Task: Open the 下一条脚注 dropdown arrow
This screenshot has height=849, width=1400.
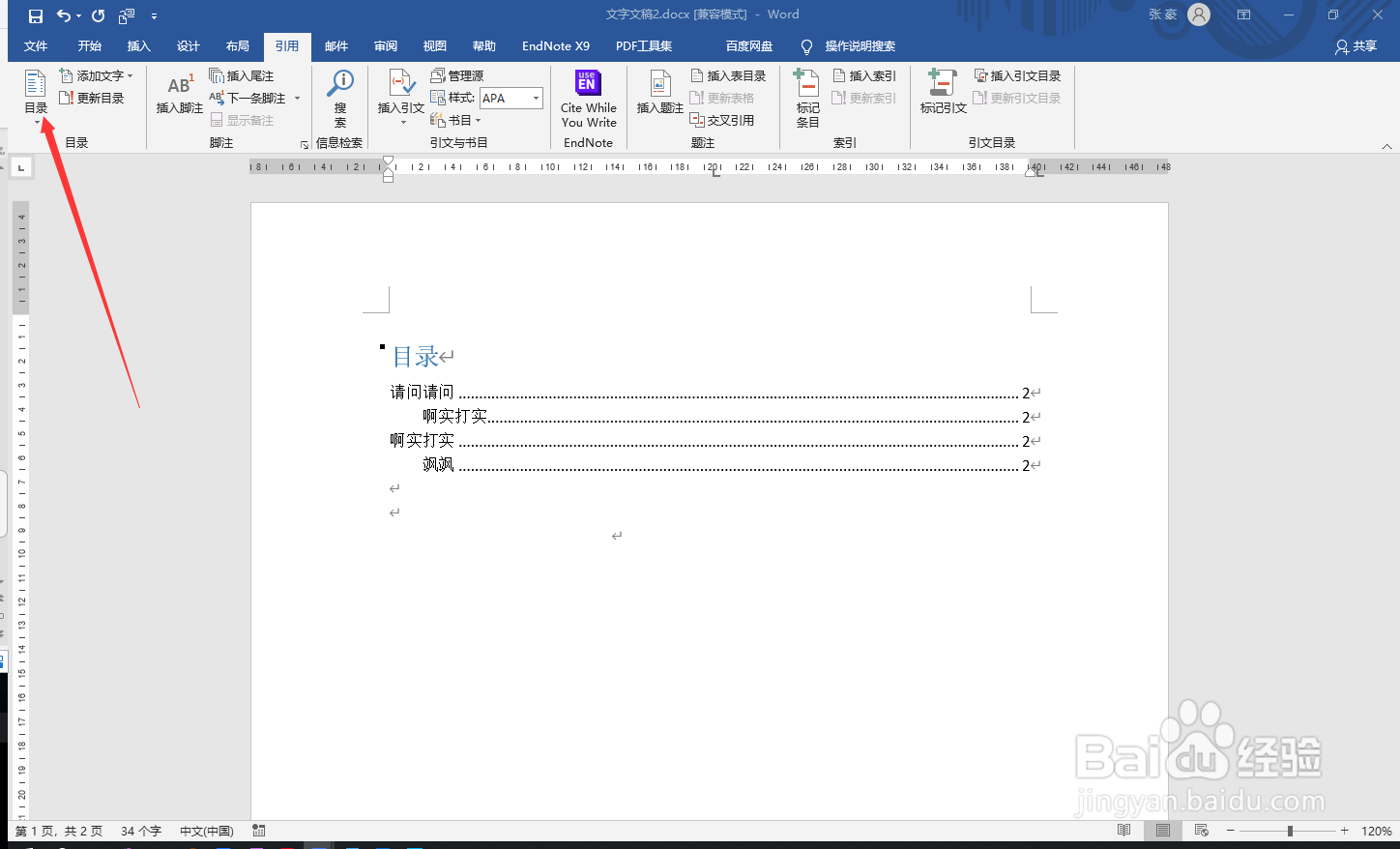Action: click(297, 98)
